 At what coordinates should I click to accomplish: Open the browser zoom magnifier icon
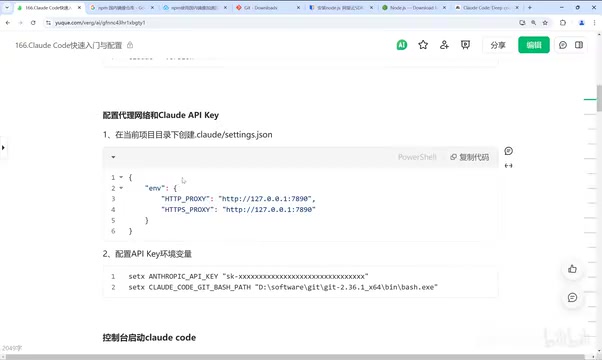pyautogui.click(x=533, y=23)
